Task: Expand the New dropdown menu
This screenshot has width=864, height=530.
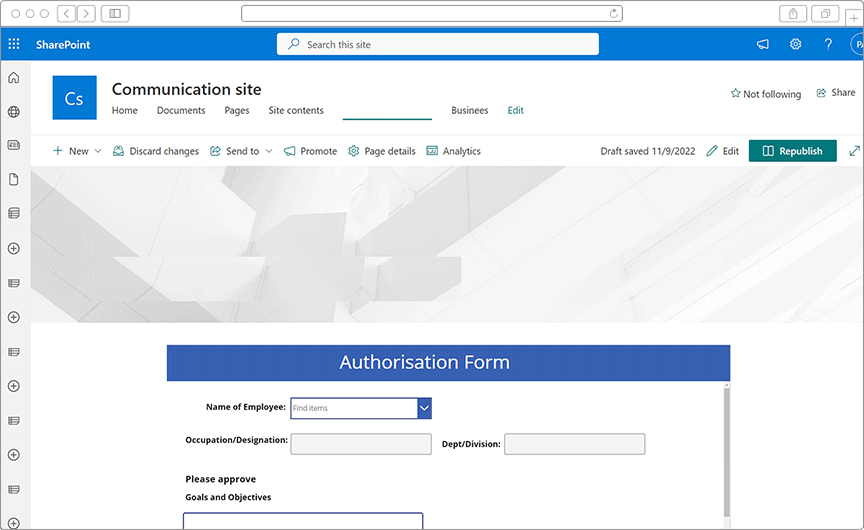Action: pyautogui.click(x=77, y=151)
